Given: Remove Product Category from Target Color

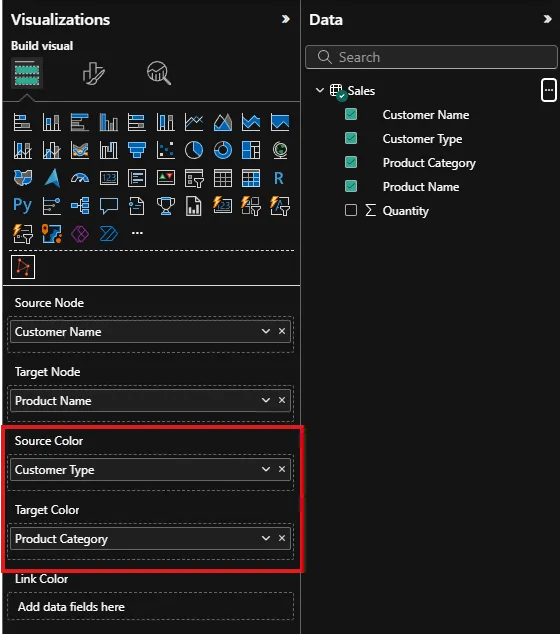Looking at the screenshot, I should point(282,538).
